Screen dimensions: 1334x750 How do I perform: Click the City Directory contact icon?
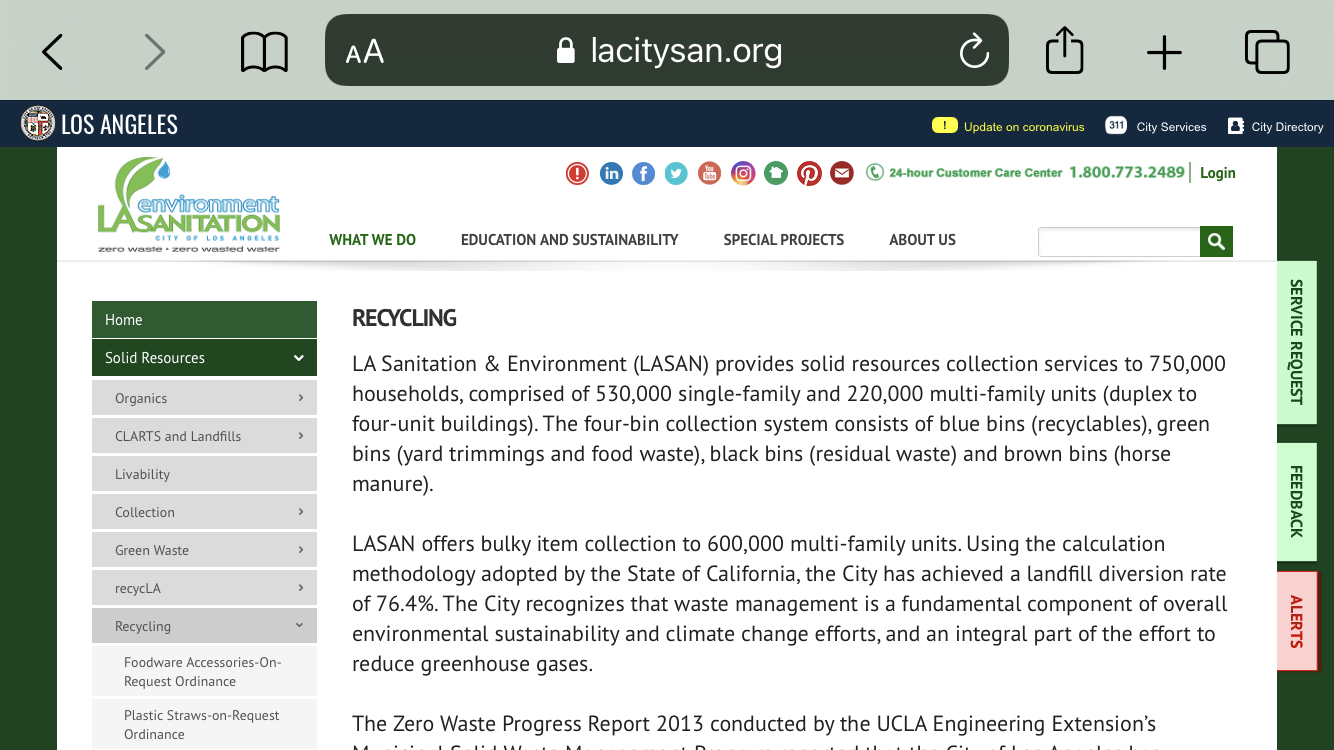pyautogui.click(x=1235, y=126)
